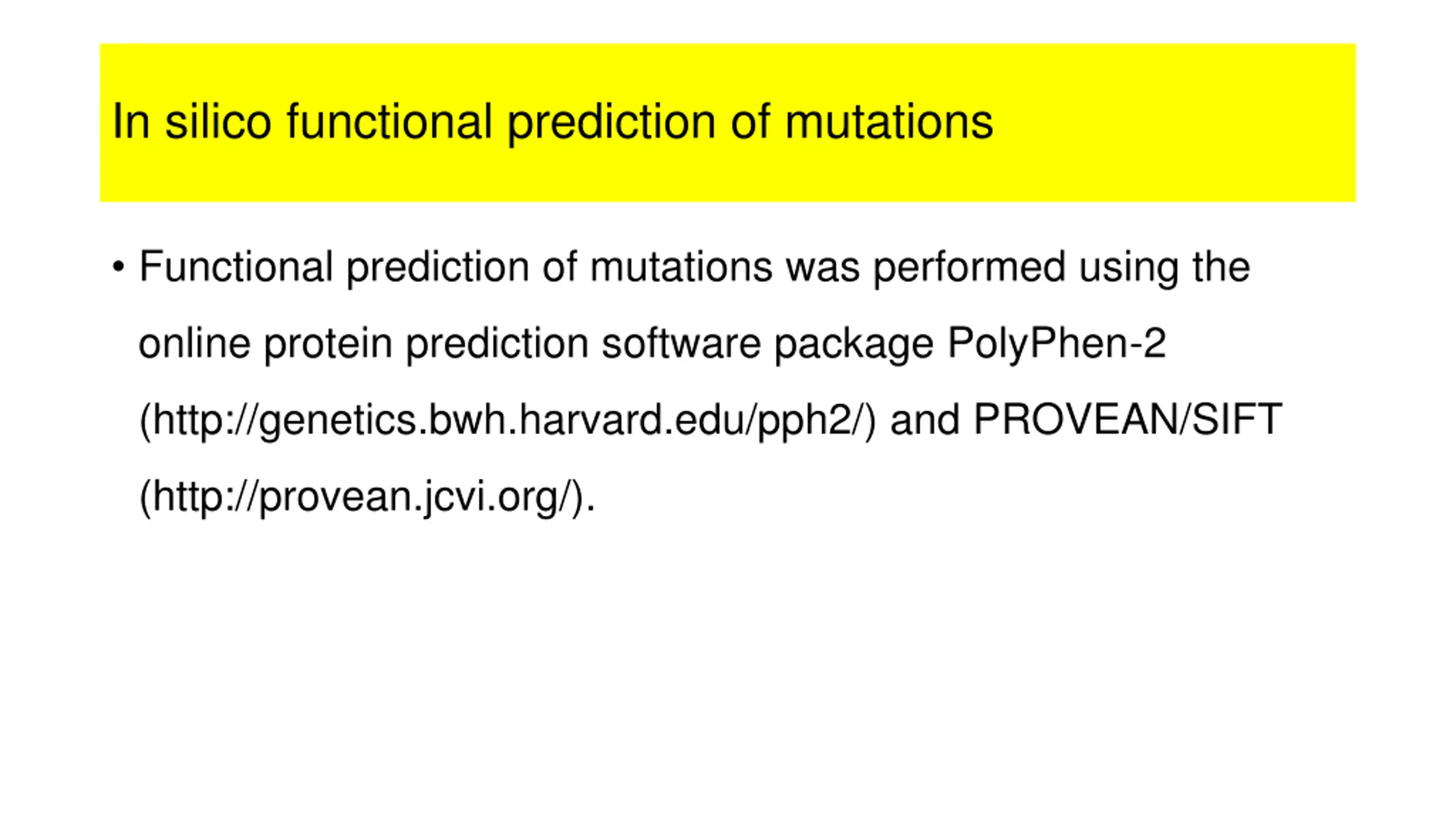Click the word "and" before PROVEAN/SIFT
The height and width of the screenshot is (819, 1456).
point(925,420)
